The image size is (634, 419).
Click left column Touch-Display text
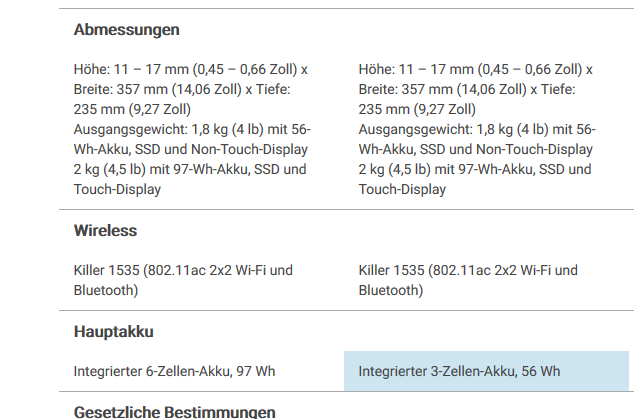tap(117, 189)
